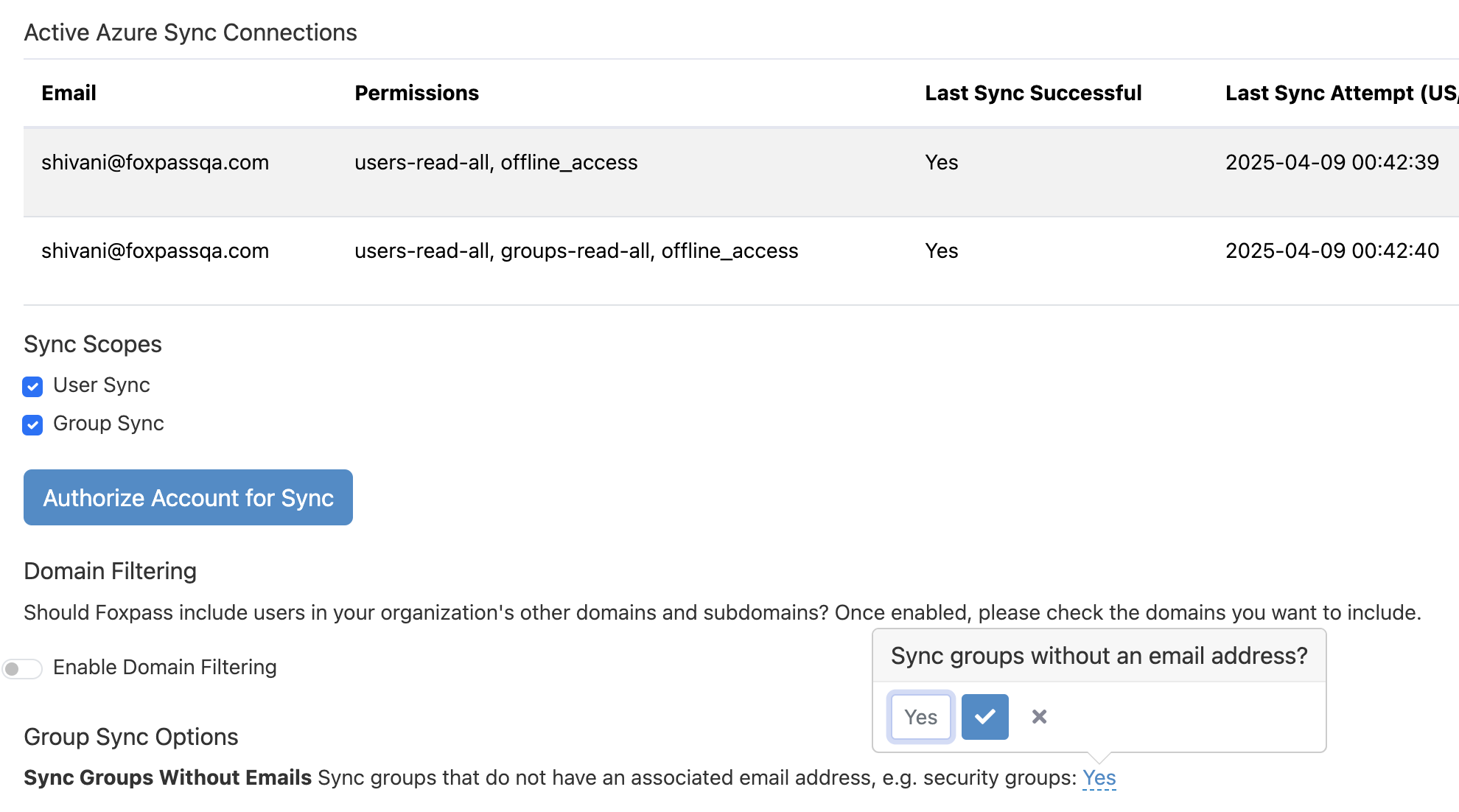Click the Group Sync label text
The width and height of the screenshot is (1459, 812).
pos(108,424)
